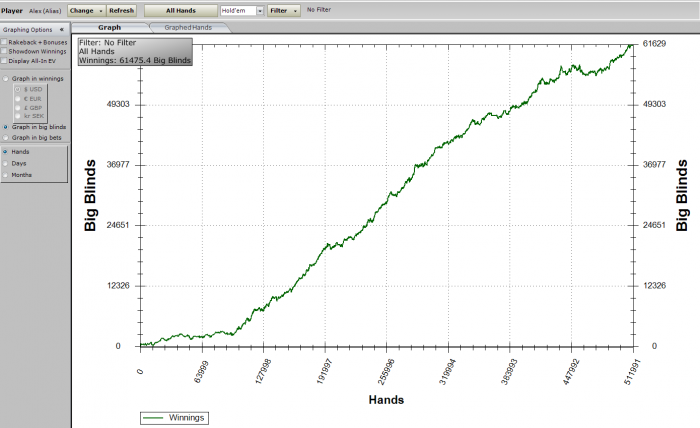The height and width of the screenshot is (428, 700).
Task: Check the Display All-In EV option
Action: (x=4, y=60)
